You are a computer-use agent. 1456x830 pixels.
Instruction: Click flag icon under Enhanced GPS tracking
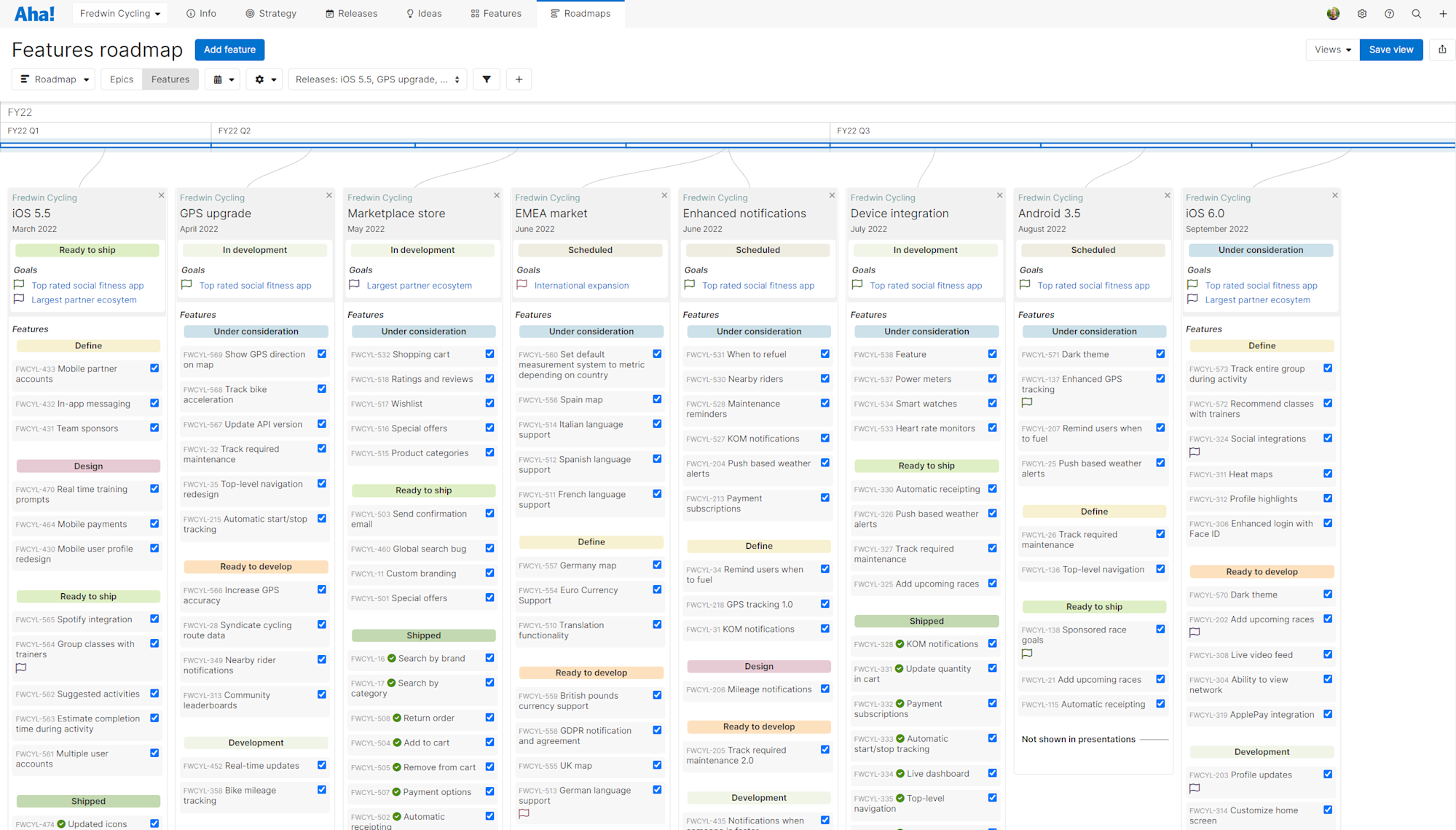[x=1027, y=402]
